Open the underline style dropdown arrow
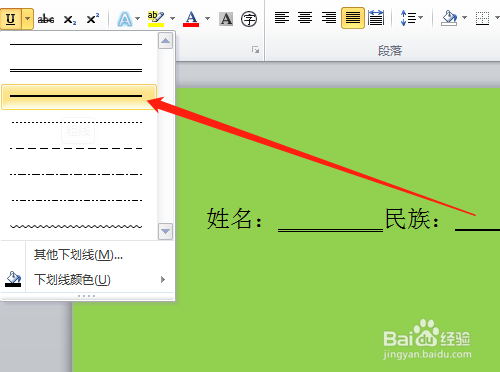This screenshot has width=500, height=372. pyautogui.click(x=28, y=19)
